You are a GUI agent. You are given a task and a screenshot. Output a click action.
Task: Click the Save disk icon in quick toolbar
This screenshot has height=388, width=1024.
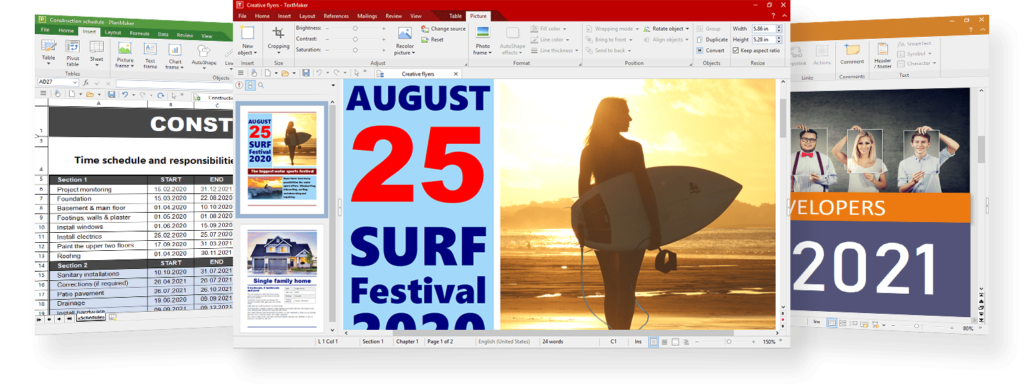[x=305, y=73]
